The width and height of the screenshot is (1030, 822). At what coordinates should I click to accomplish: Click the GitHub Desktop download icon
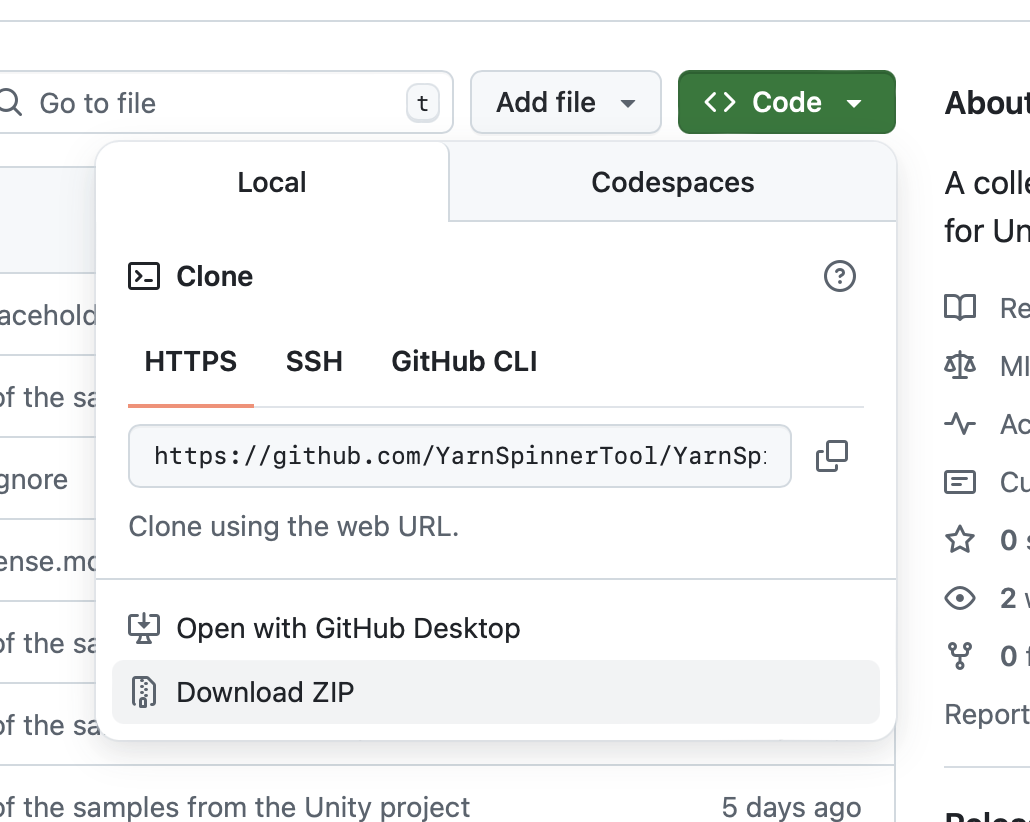click(144, 628)
